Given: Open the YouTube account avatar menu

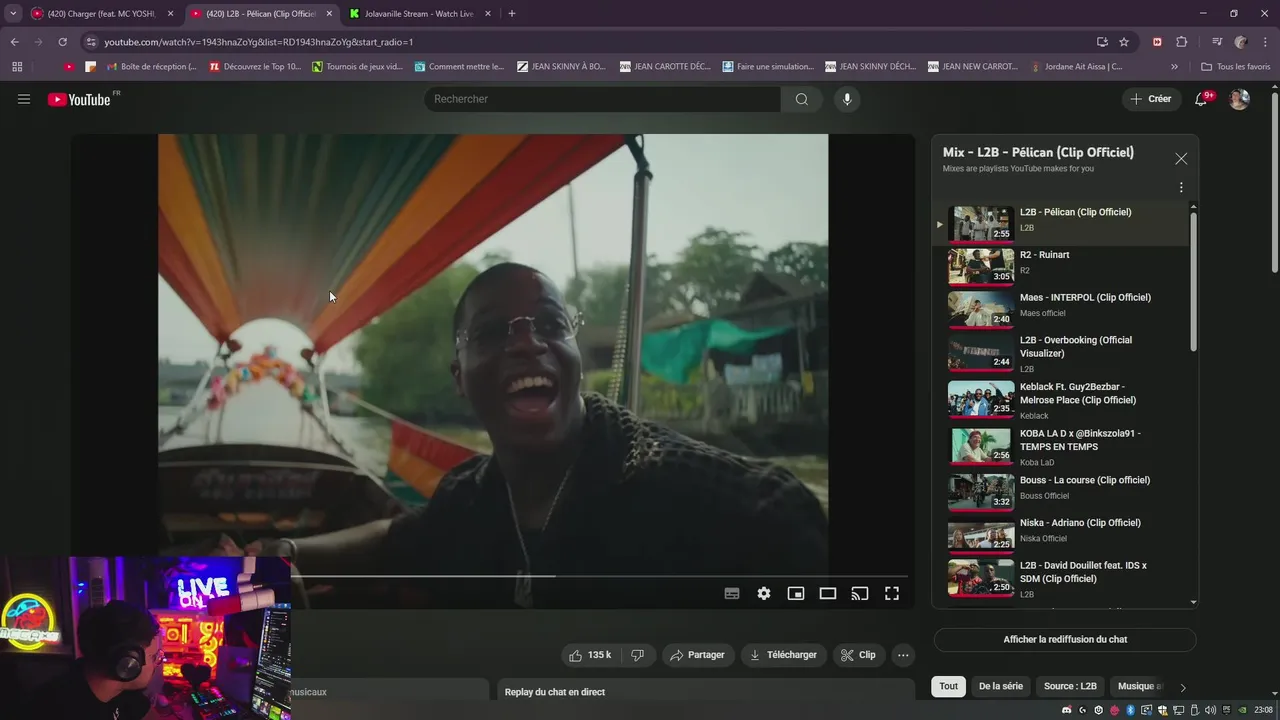Looking at the screenshot, I should point(1239,99).
